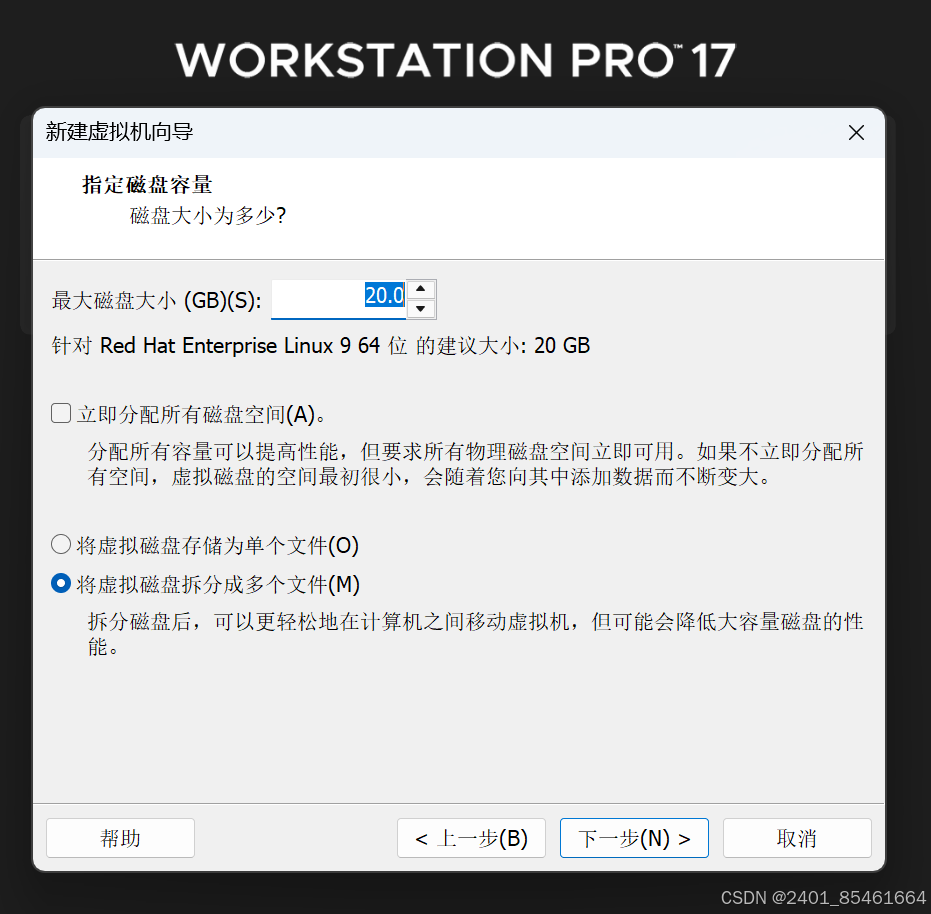Click the 将虚拟磁盘存储为单个文件(O) label text
The image size is (931, 914).
tap(218, 545)
